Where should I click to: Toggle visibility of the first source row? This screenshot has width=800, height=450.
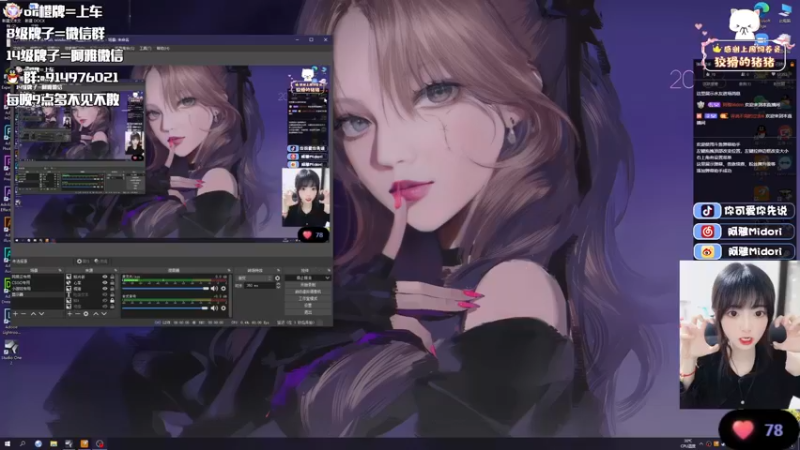(105, 277)
